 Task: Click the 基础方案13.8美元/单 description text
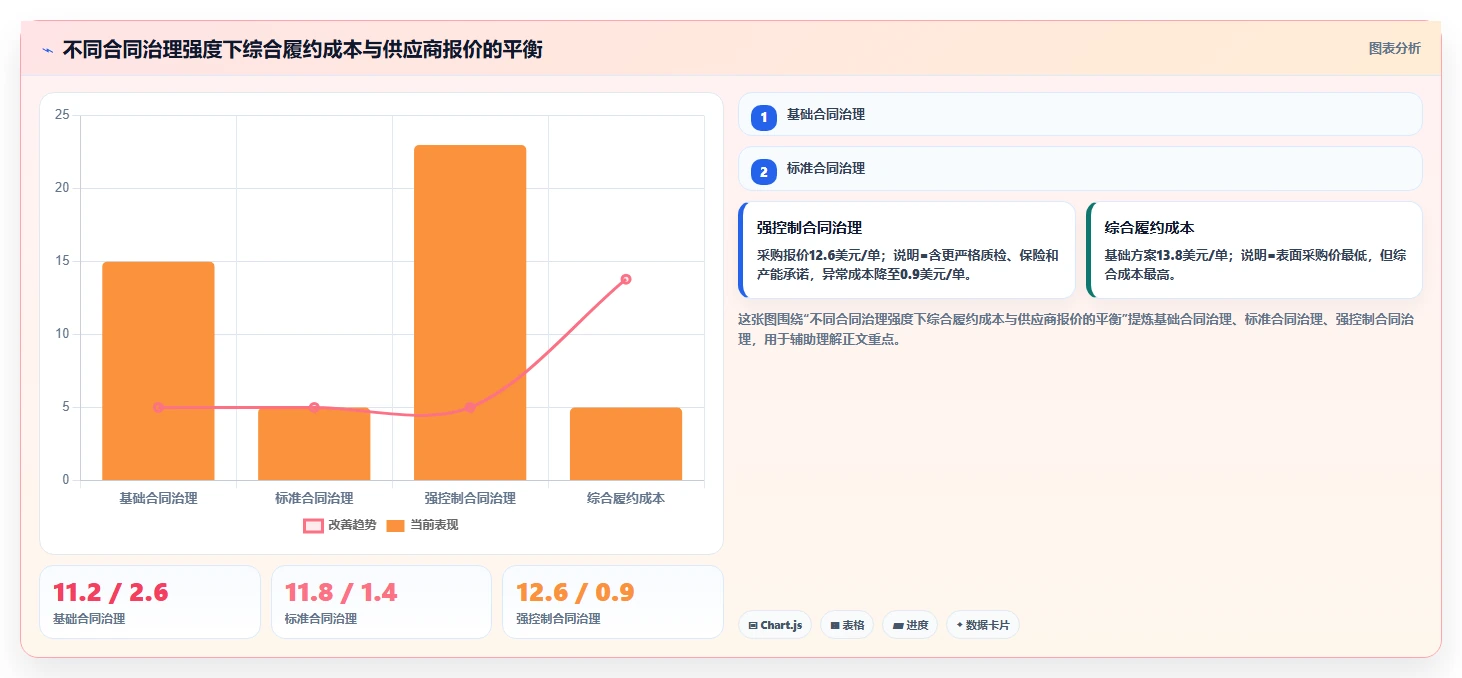click(x=1255, y=264)
